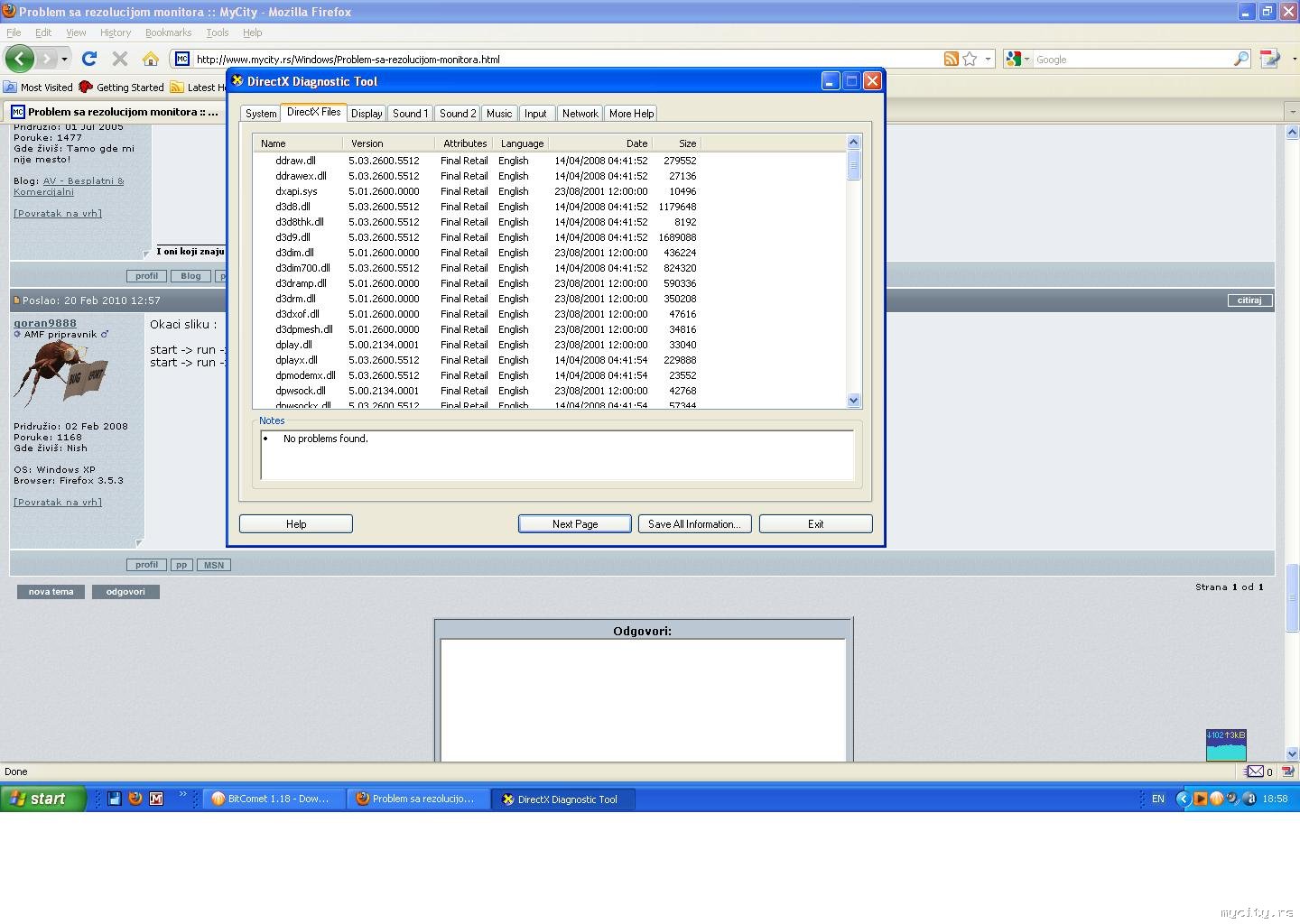Click the network speed graph widget
This screenshot has width=1300, height=924.
1226,744
